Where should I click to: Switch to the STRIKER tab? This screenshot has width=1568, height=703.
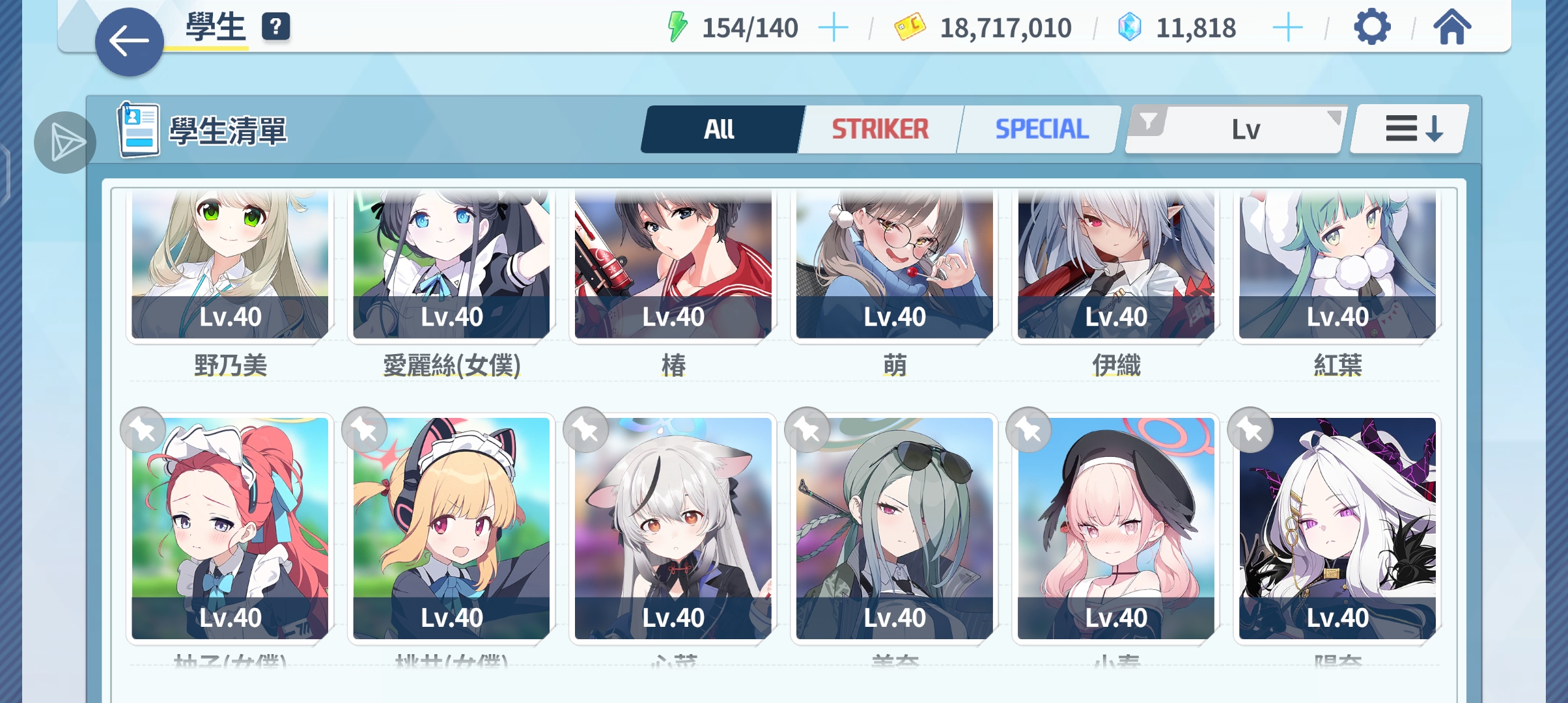(x=880, y=130)
